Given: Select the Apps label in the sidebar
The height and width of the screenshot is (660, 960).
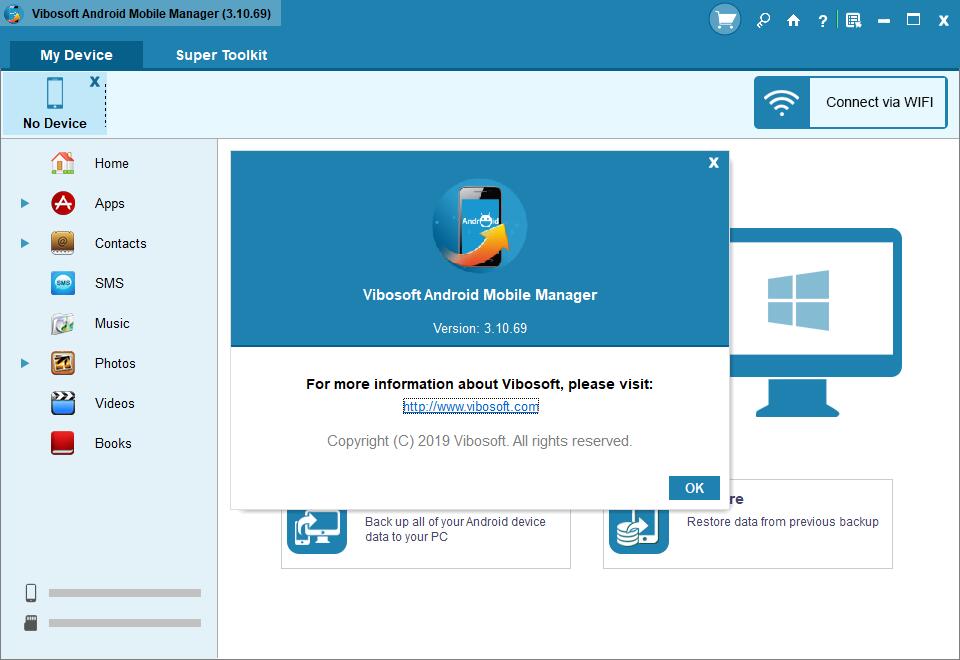Looking at the screenshot, I should click(x=110, y=203).
